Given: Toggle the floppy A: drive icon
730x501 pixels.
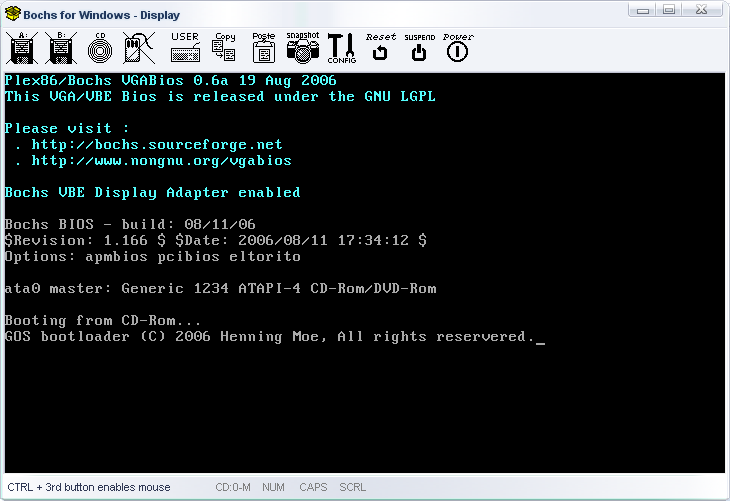Looking at the screenshot, I should coord(22,48).
